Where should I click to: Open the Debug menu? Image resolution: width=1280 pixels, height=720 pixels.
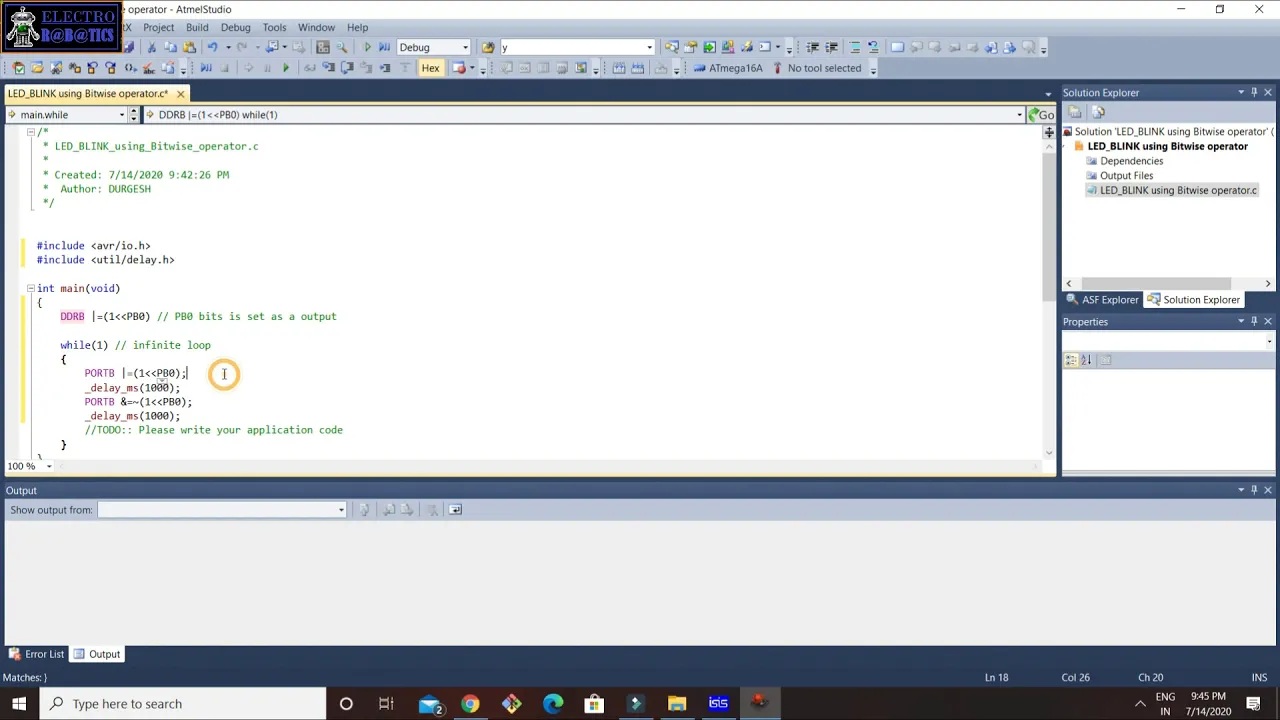point(235,27)
